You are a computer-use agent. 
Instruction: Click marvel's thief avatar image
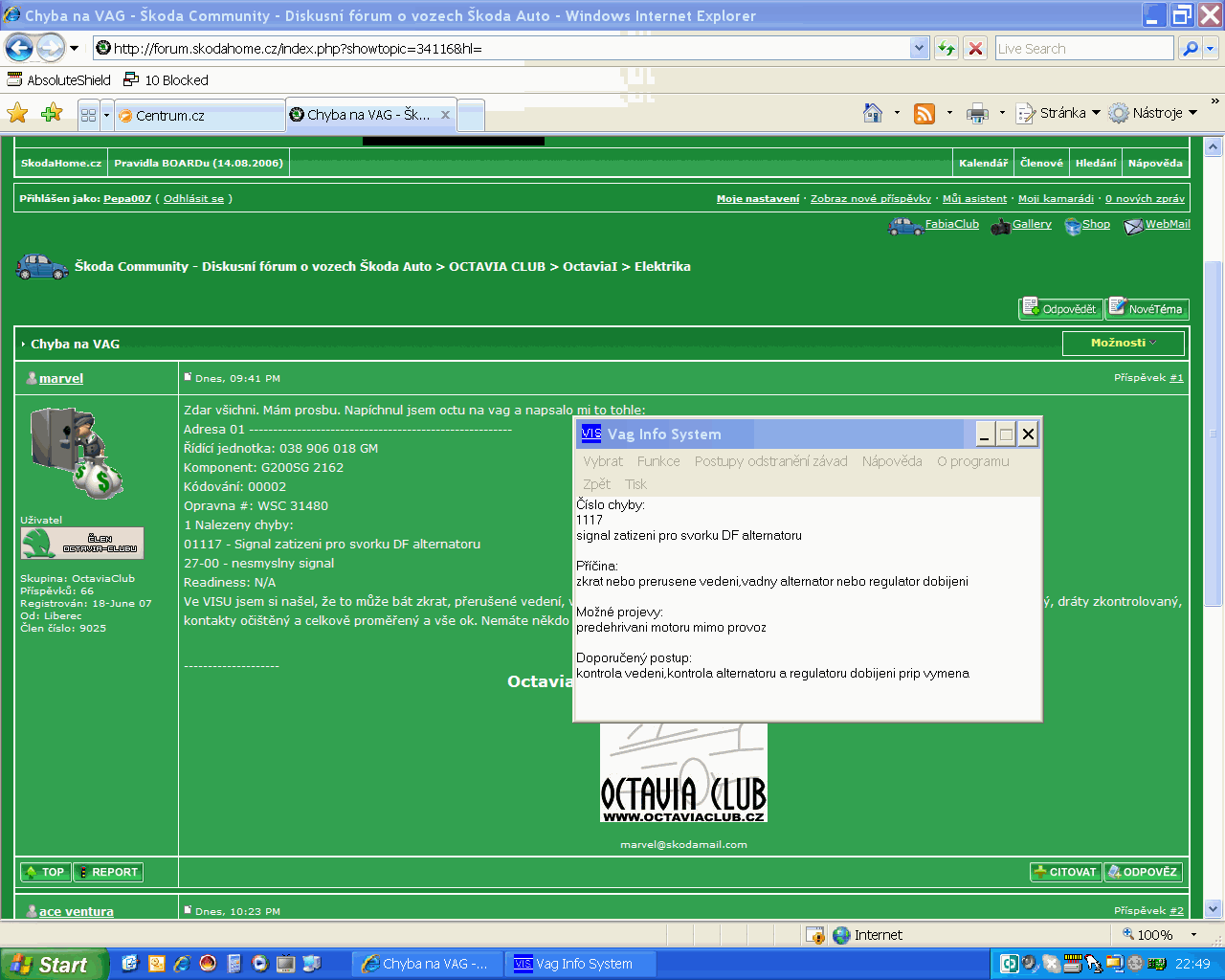click(x=77, y=453)
